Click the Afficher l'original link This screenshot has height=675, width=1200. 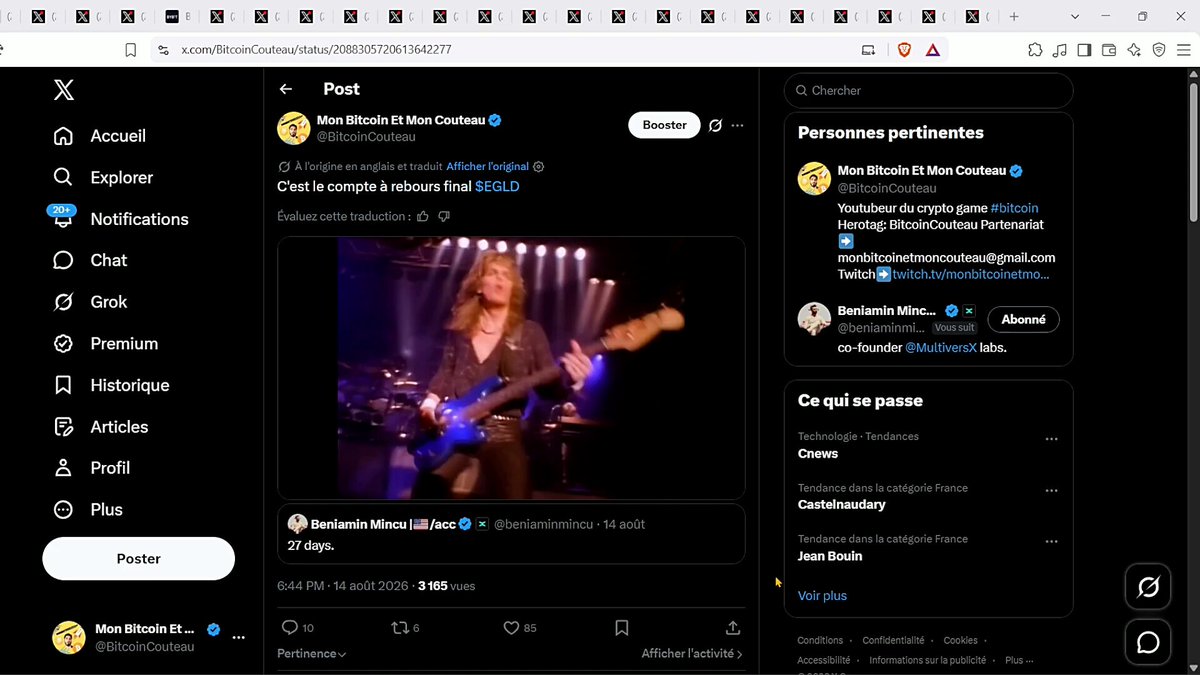point(487,167)
